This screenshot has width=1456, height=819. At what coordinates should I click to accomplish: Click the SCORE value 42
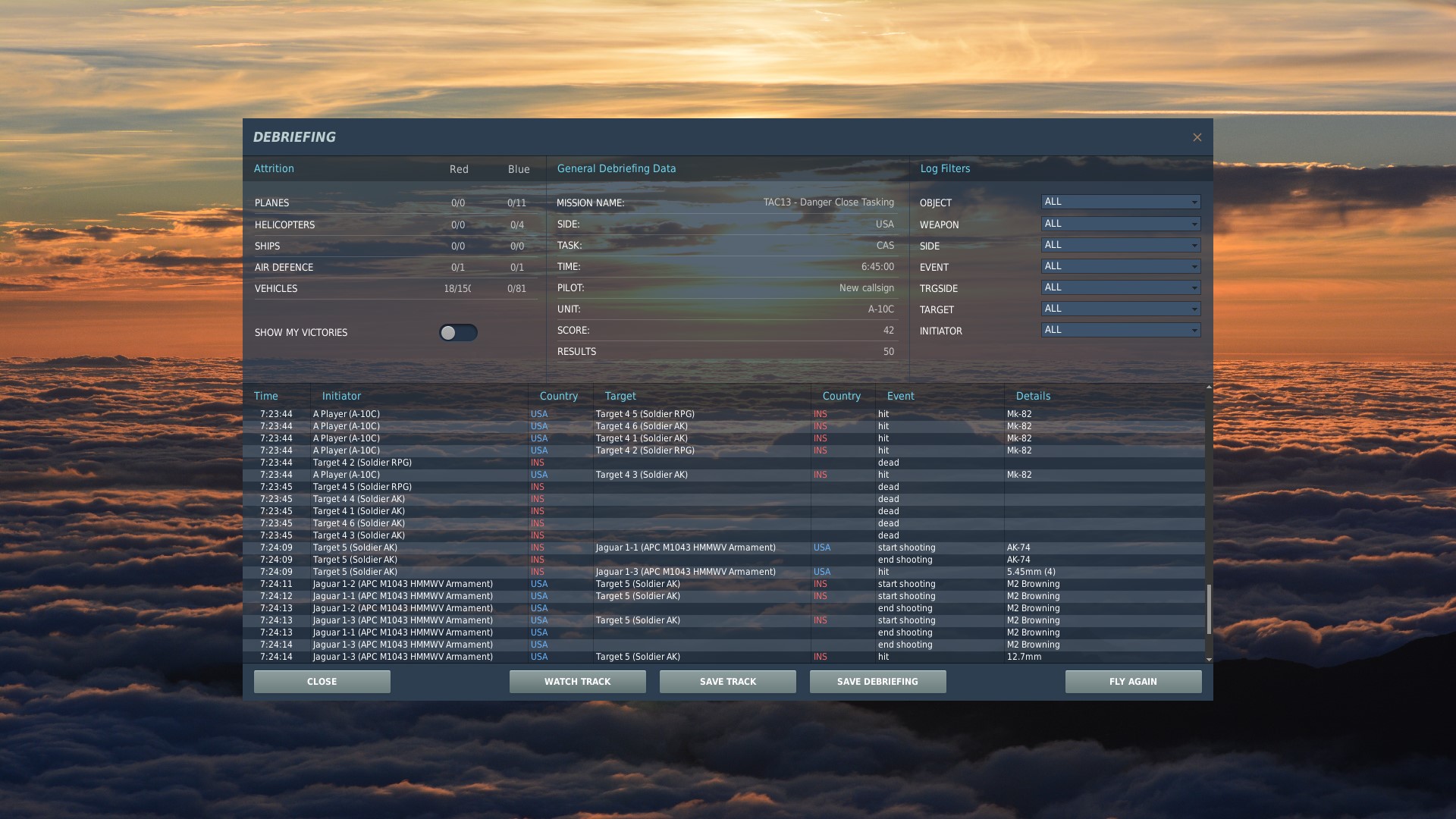888,331
